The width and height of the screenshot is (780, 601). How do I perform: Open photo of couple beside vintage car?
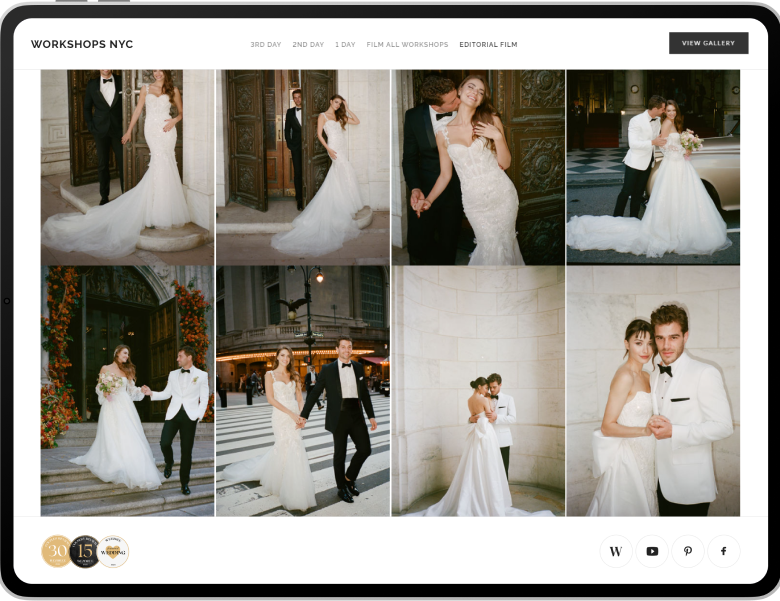pos(653,166)
